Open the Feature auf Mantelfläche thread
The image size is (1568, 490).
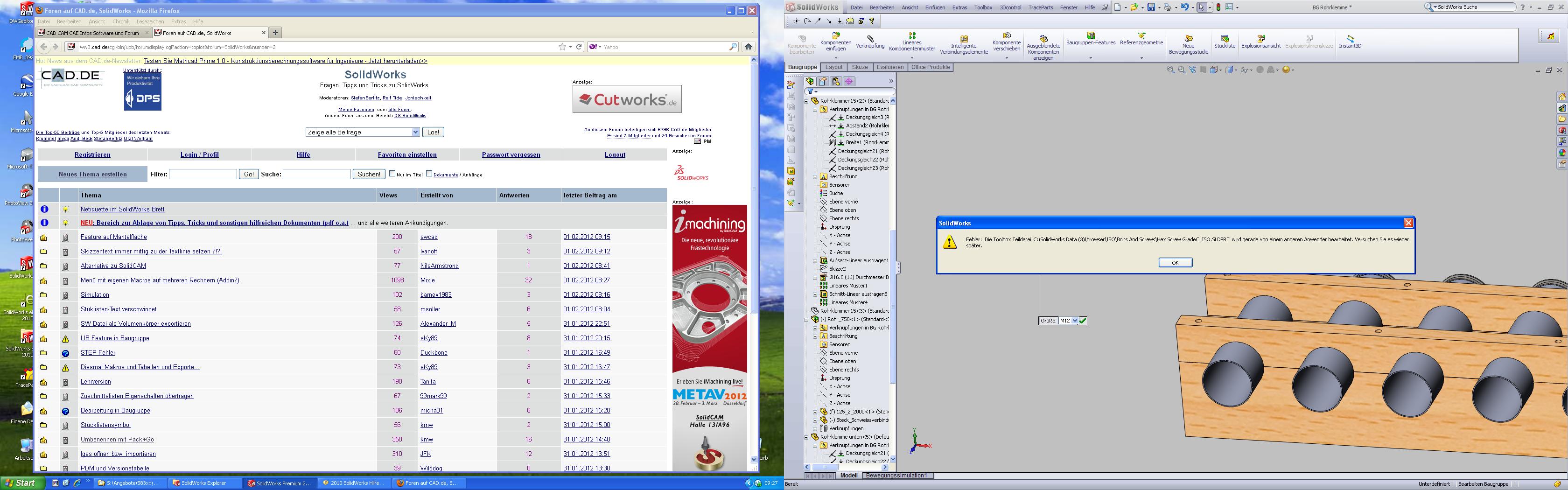coord(113,237)
